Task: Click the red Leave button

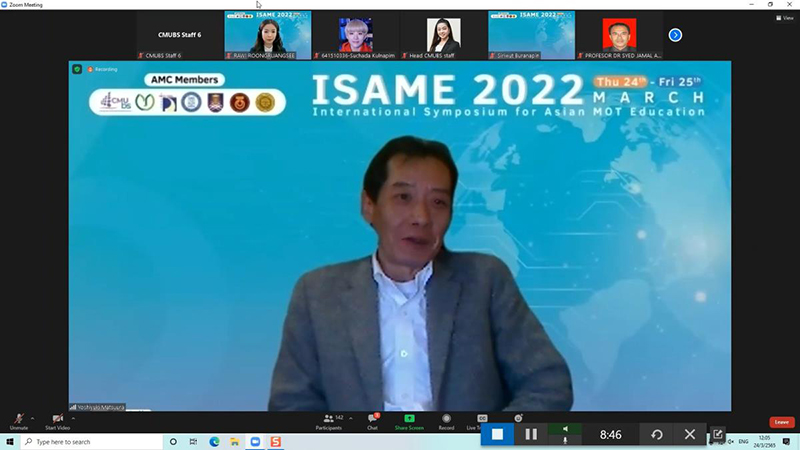Action: click(782, 422)
